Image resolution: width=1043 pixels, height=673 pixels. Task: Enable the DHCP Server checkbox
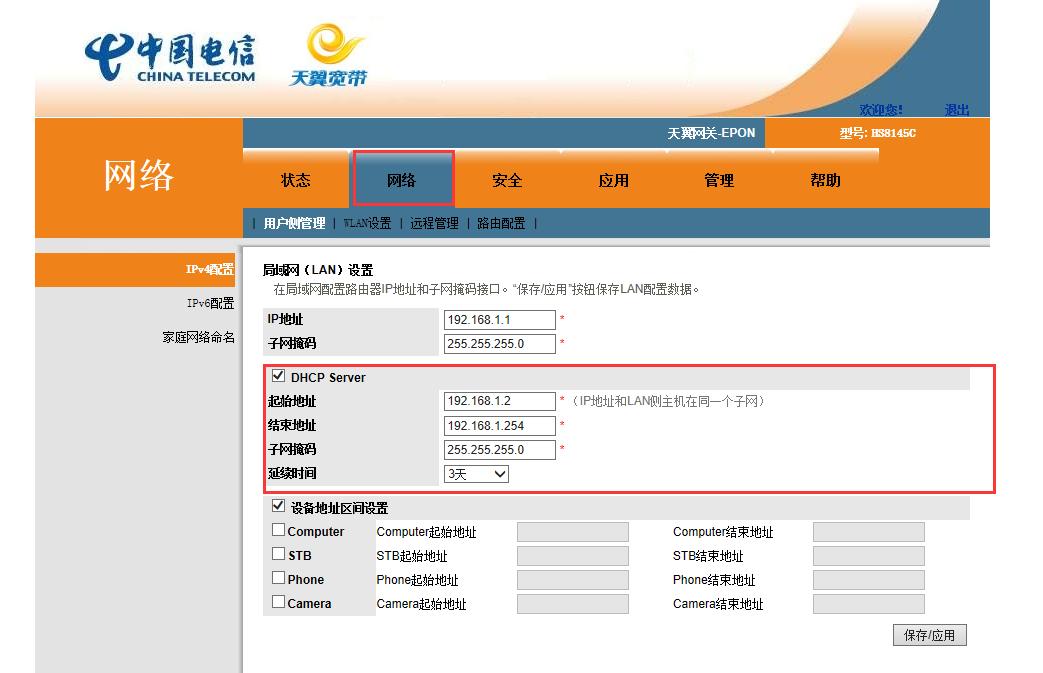tap(278, 377)
